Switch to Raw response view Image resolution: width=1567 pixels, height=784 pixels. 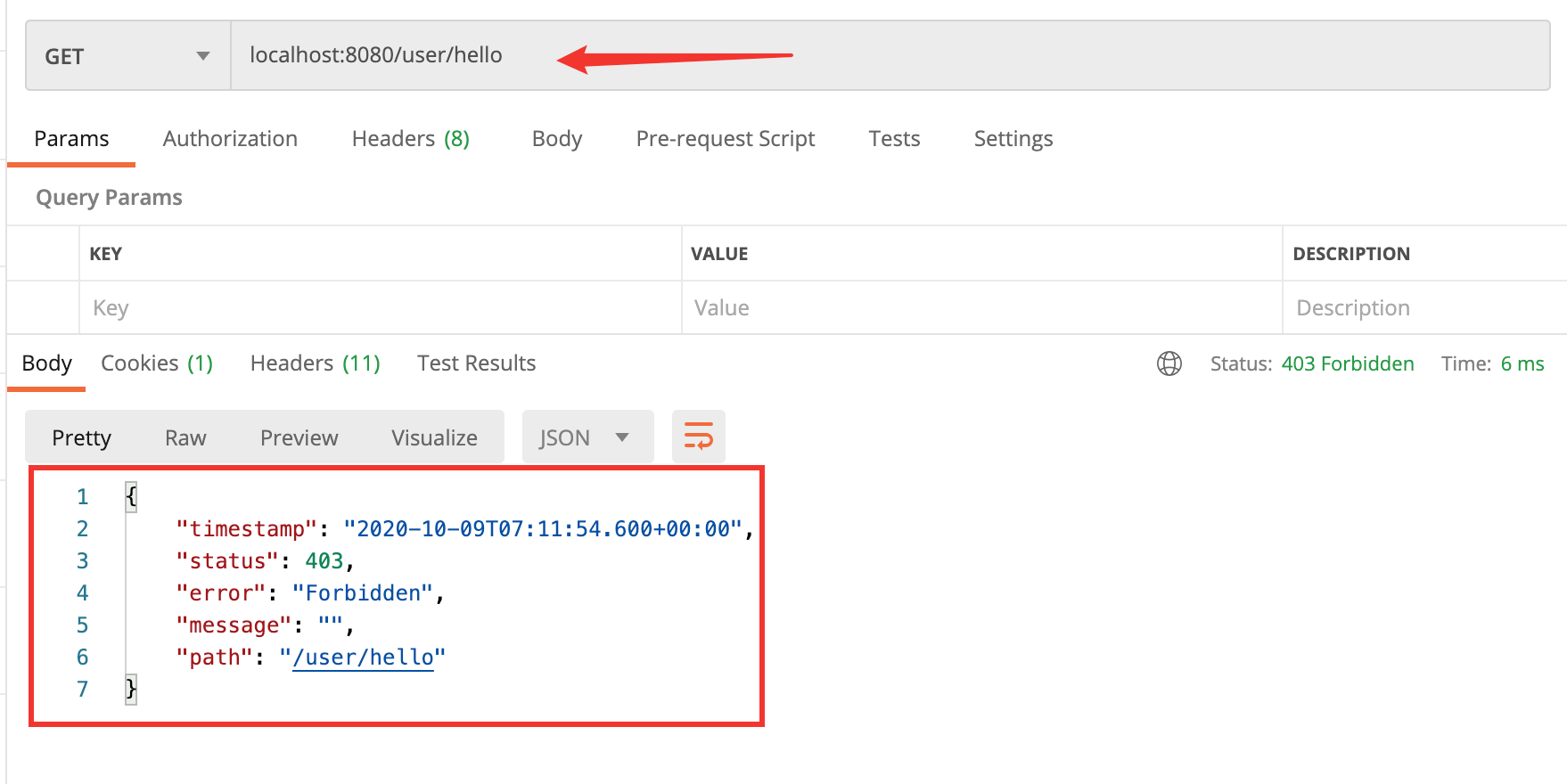point(185,437)
